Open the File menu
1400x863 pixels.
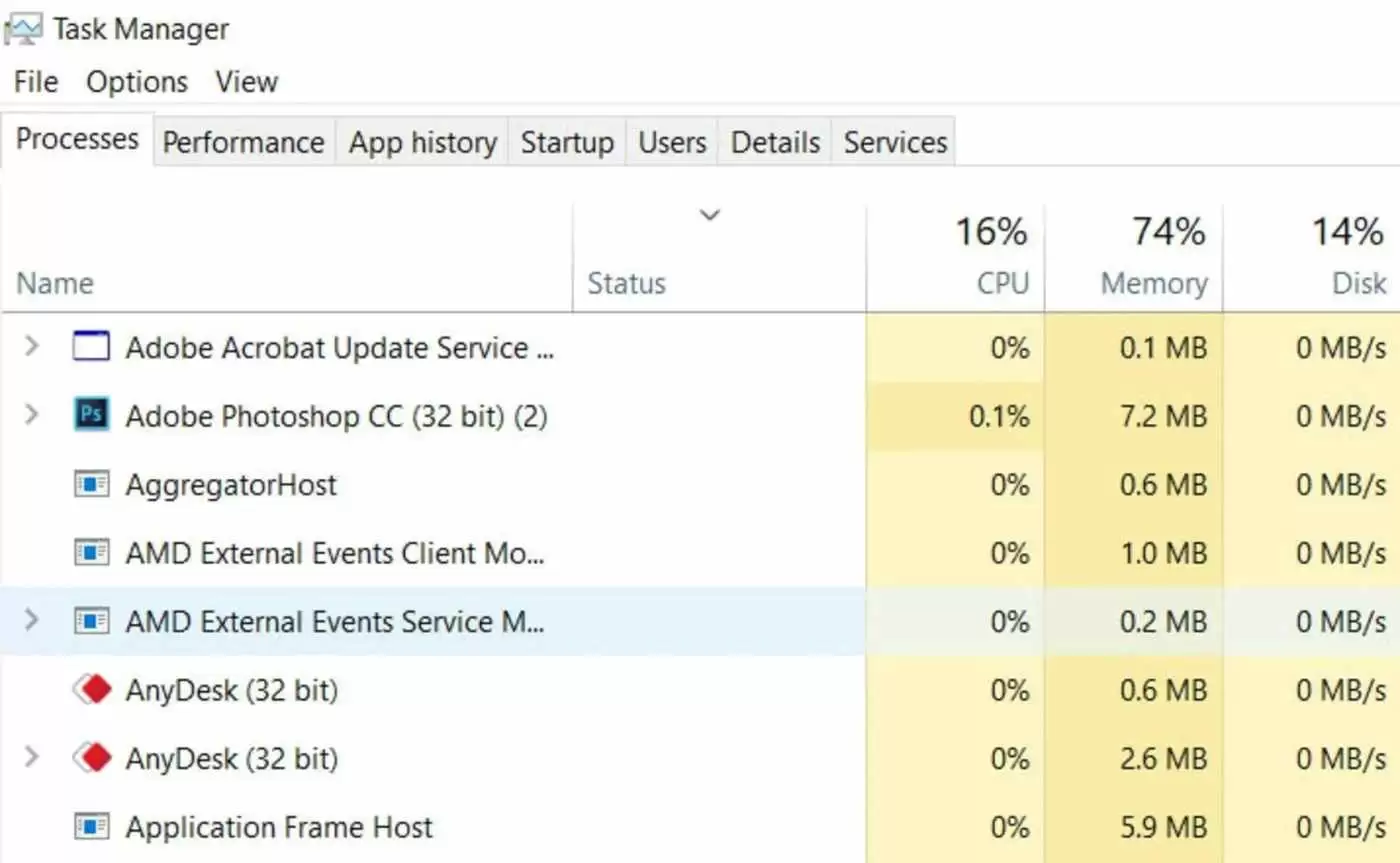click(36, 81)
